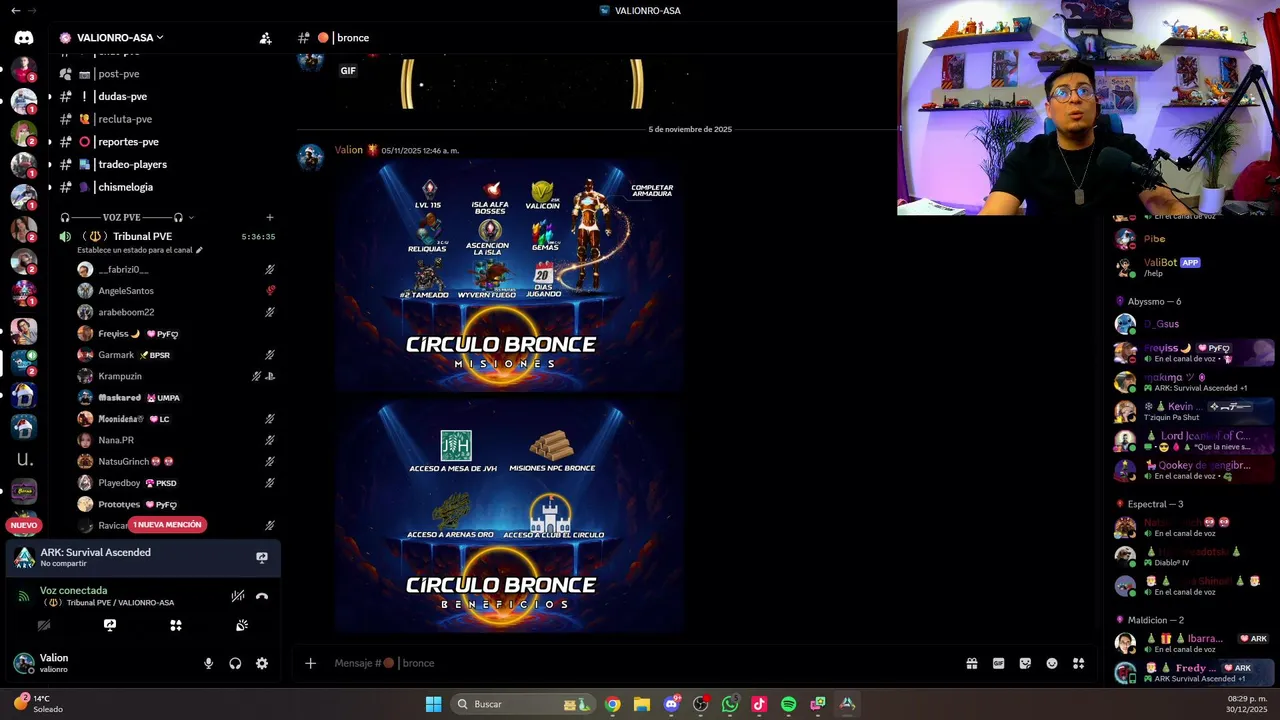Screen dimensions: 1280x720
Task: Open voice activities icon
Action: click(176, 625)
